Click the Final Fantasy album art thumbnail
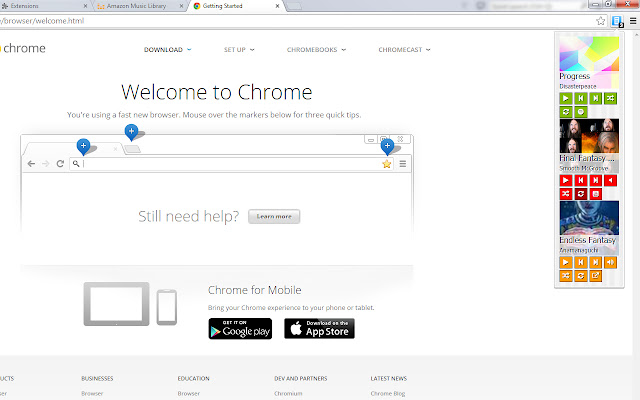The image size is (640, 400). click(x=589, y=136)
